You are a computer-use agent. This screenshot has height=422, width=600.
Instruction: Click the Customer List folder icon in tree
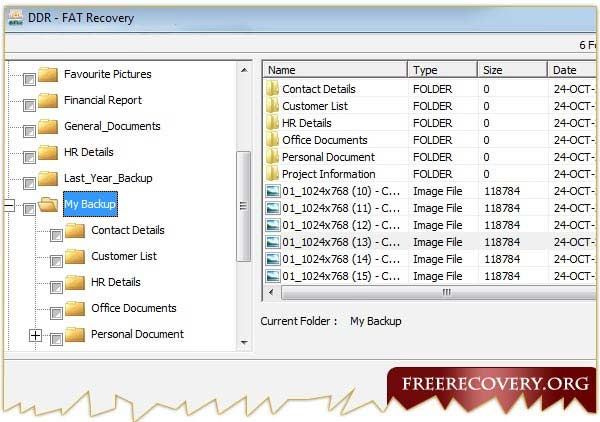pyautogui.click(x=75, y=257)
